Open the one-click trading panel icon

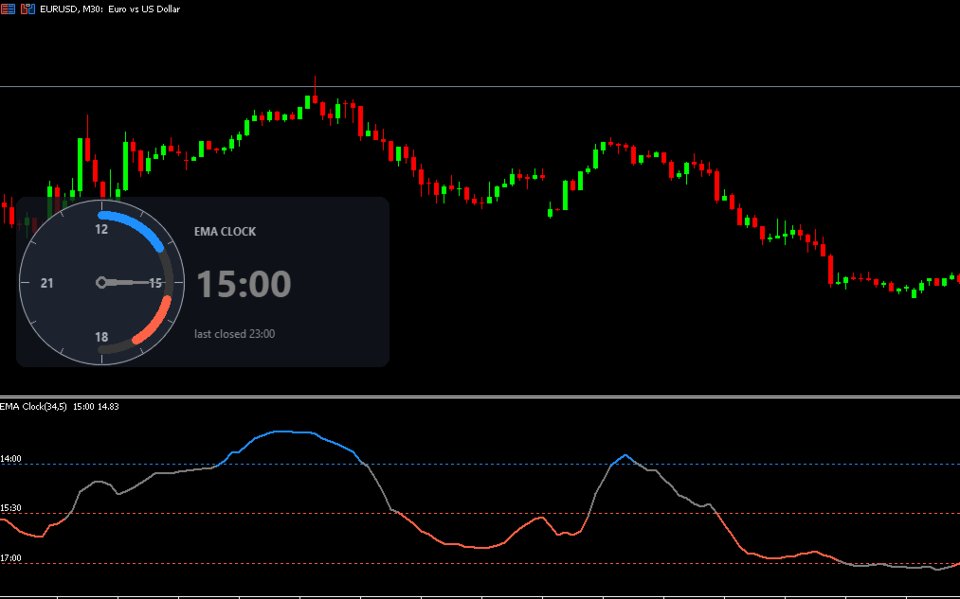[8, 9]
